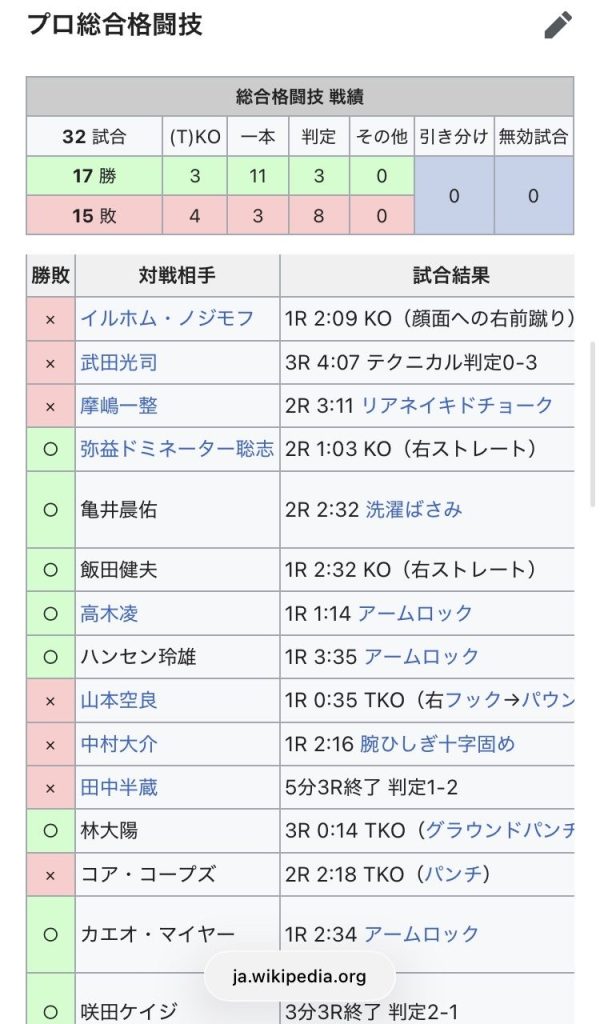Viewport: 600px width, 1024px height.
Task: Tap the ja.wikipedia.org address pill
Action: [x=300, y=977]
